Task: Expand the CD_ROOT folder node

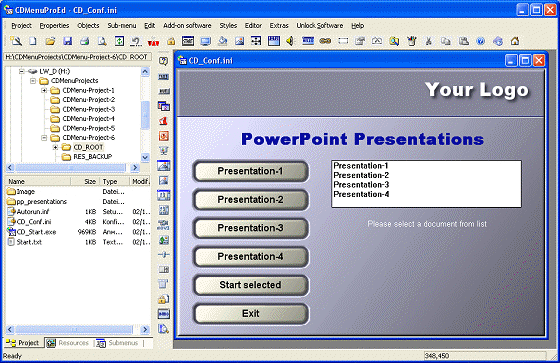Action: (x=55, y=147)
